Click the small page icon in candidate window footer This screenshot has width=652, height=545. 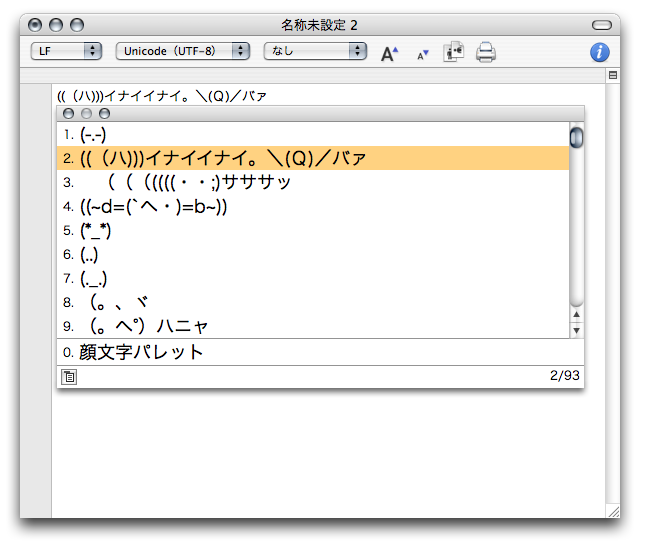click(69, 377)
